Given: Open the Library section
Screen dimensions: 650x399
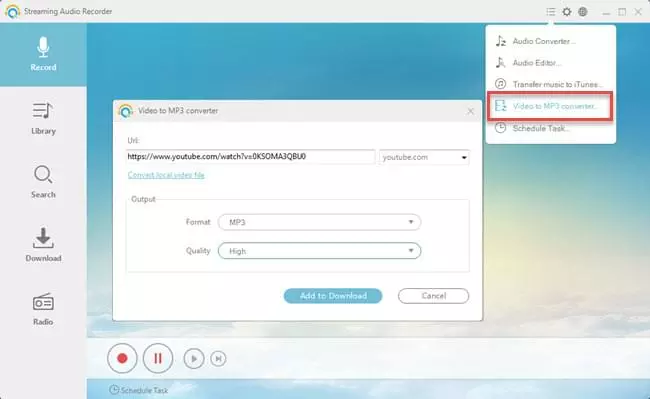Looking at the screenshot, I should (43, 118).
